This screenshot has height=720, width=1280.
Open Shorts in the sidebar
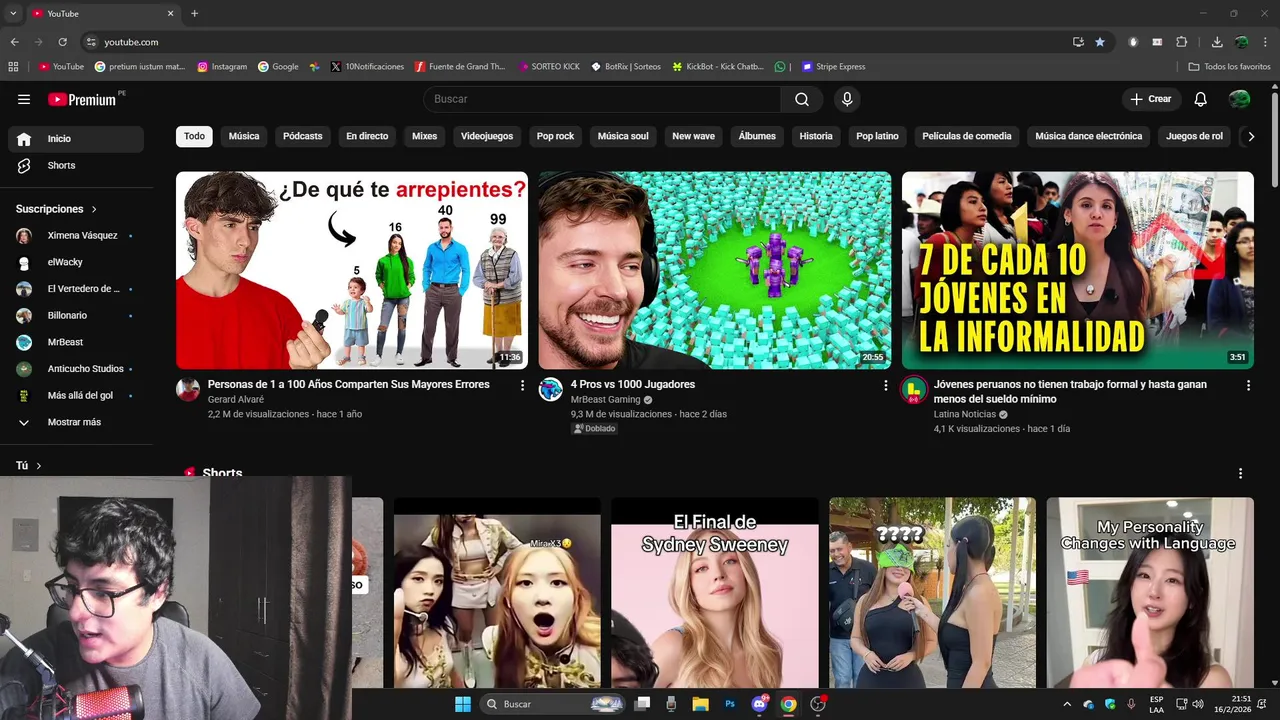[x=76, y=165]
